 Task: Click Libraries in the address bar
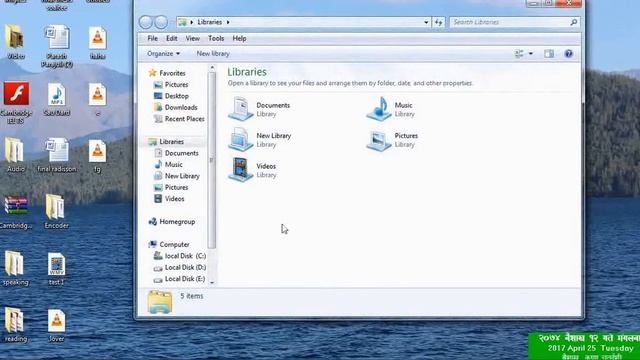[210, 22]
